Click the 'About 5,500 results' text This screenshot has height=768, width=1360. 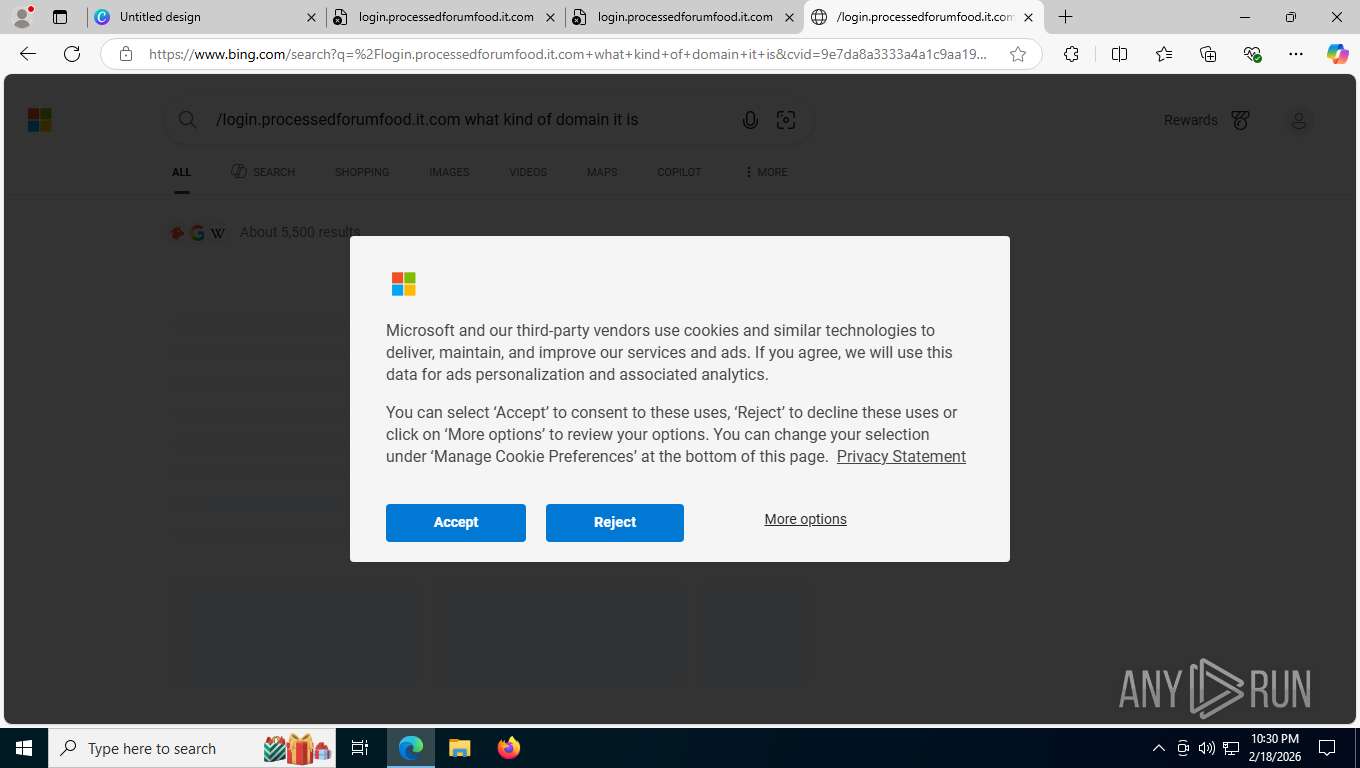pyautogui.click(x=300, y=232)
